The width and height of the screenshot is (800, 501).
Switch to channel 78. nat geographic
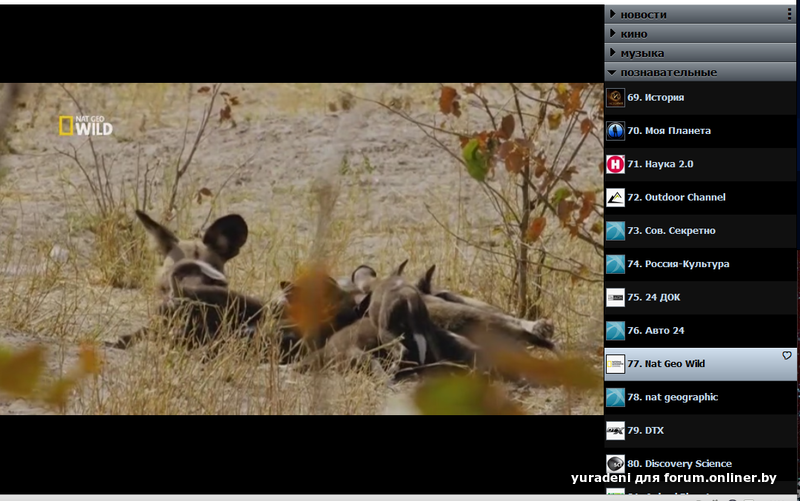coord(700,397)
